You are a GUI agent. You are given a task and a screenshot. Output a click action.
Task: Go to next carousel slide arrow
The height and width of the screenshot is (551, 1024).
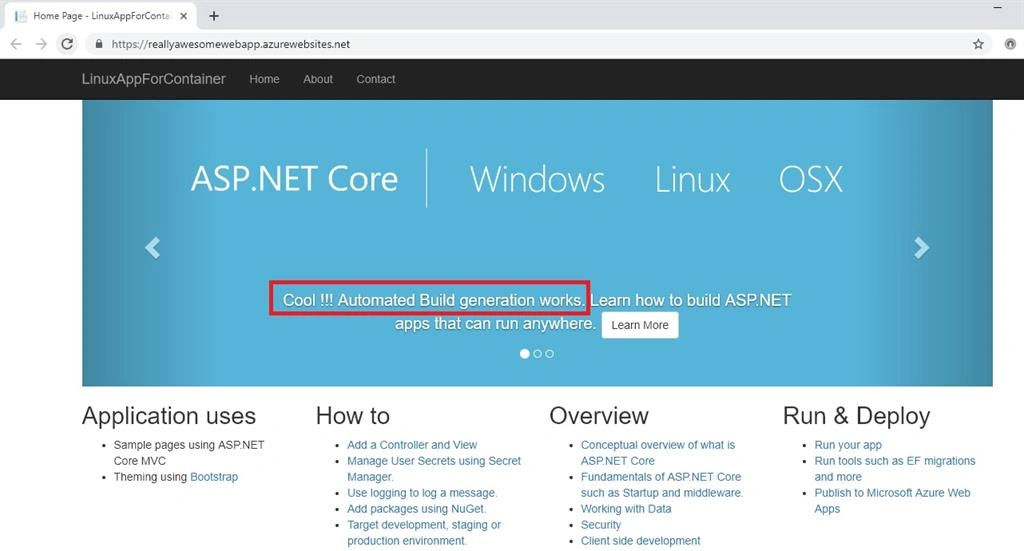coord(921,247)
